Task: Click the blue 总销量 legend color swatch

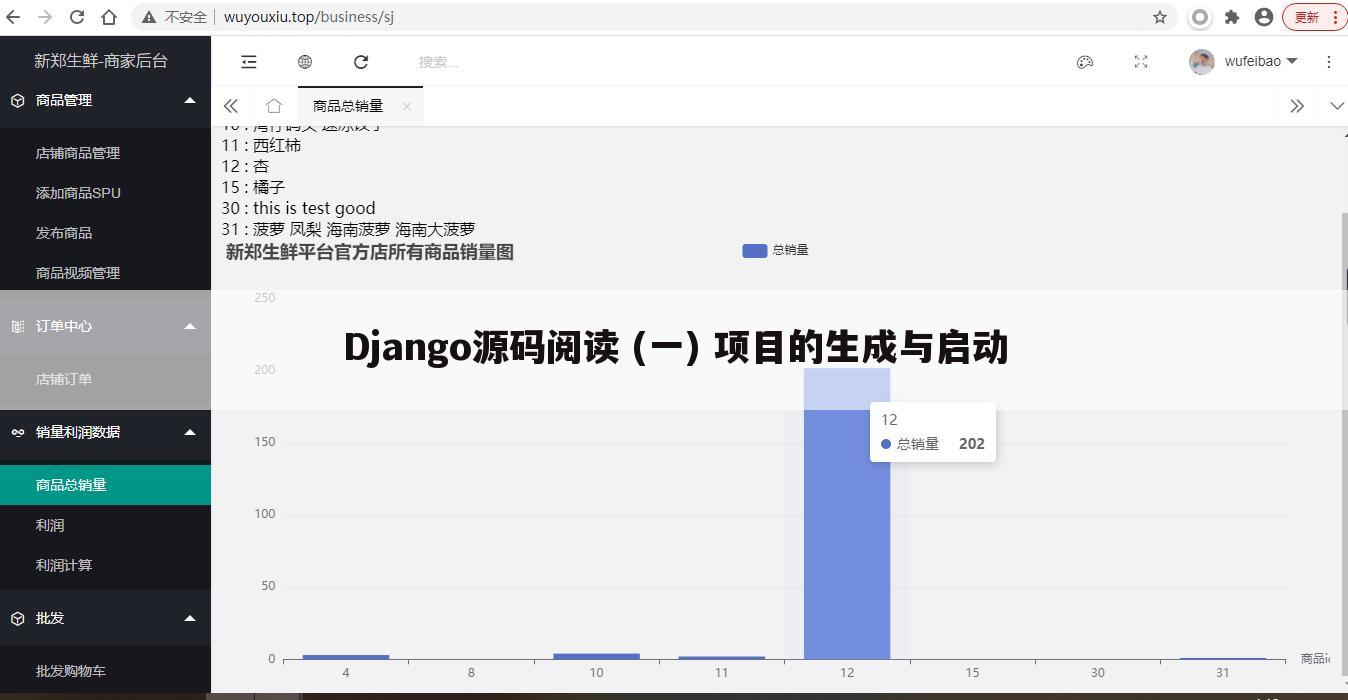Action: pyautogui.click(x=754, y=250)
